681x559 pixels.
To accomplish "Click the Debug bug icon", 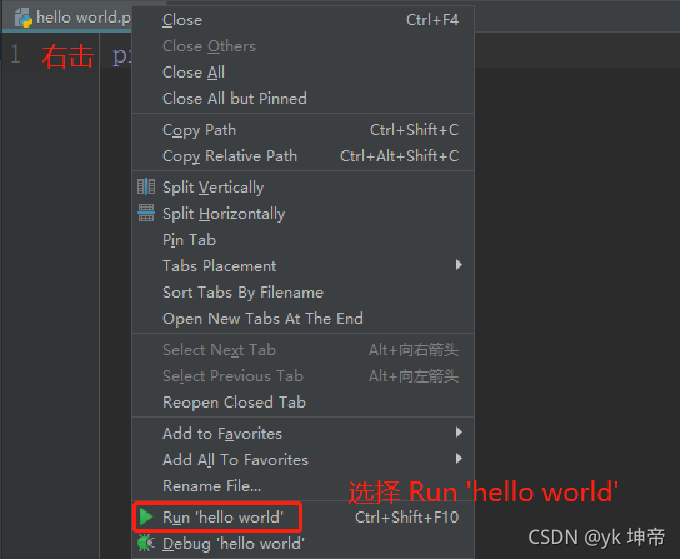I will [x=146, y=543].
